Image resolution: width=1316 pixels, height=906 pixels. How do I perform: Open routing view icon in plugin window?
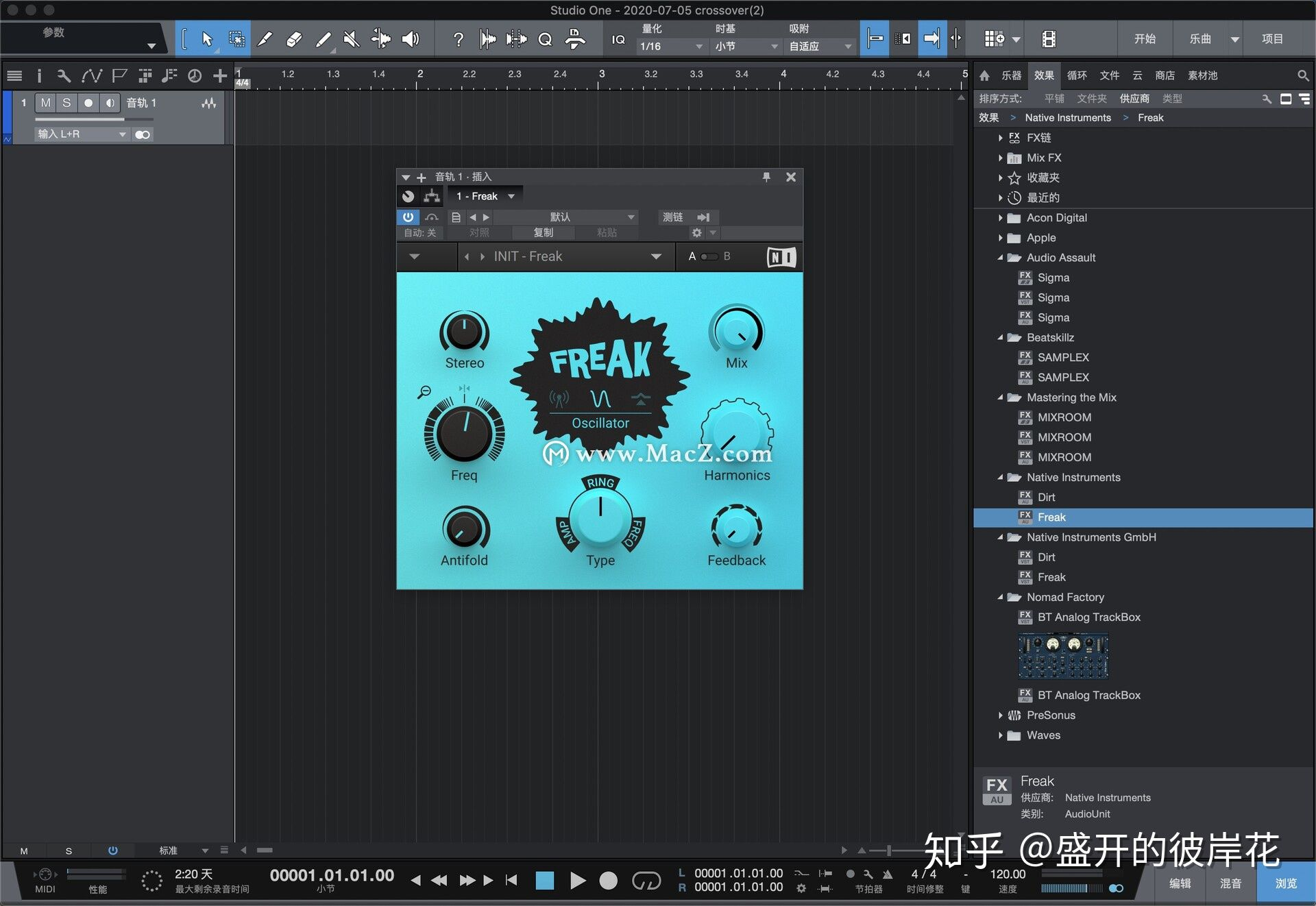(431, 197)
